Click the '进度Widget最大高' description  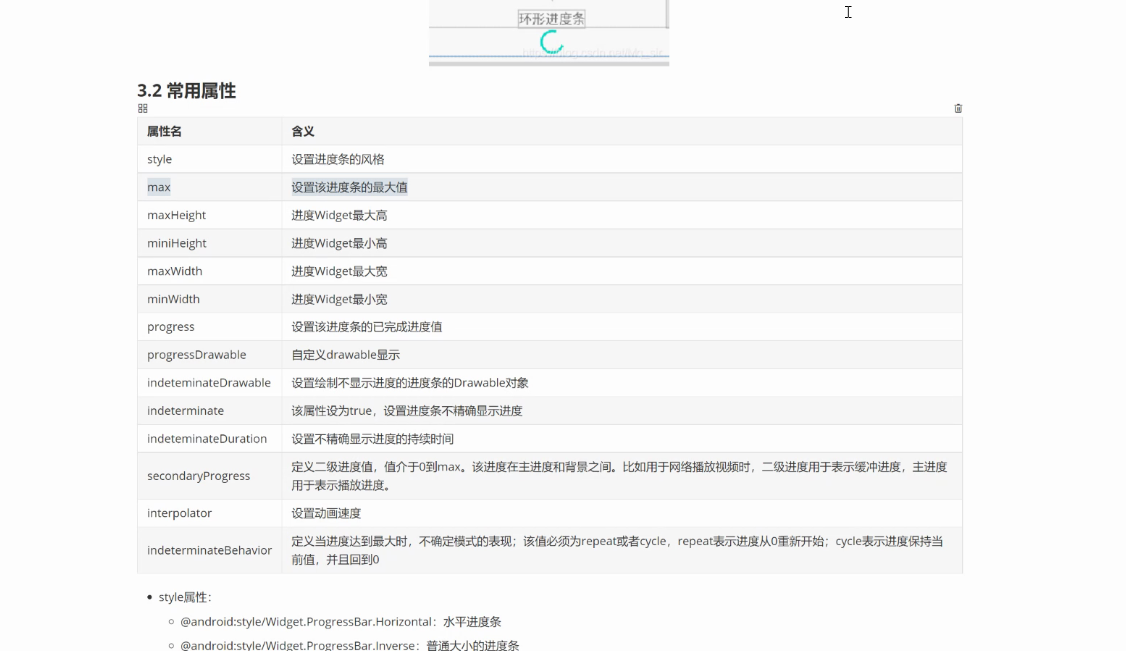point(339,215)
